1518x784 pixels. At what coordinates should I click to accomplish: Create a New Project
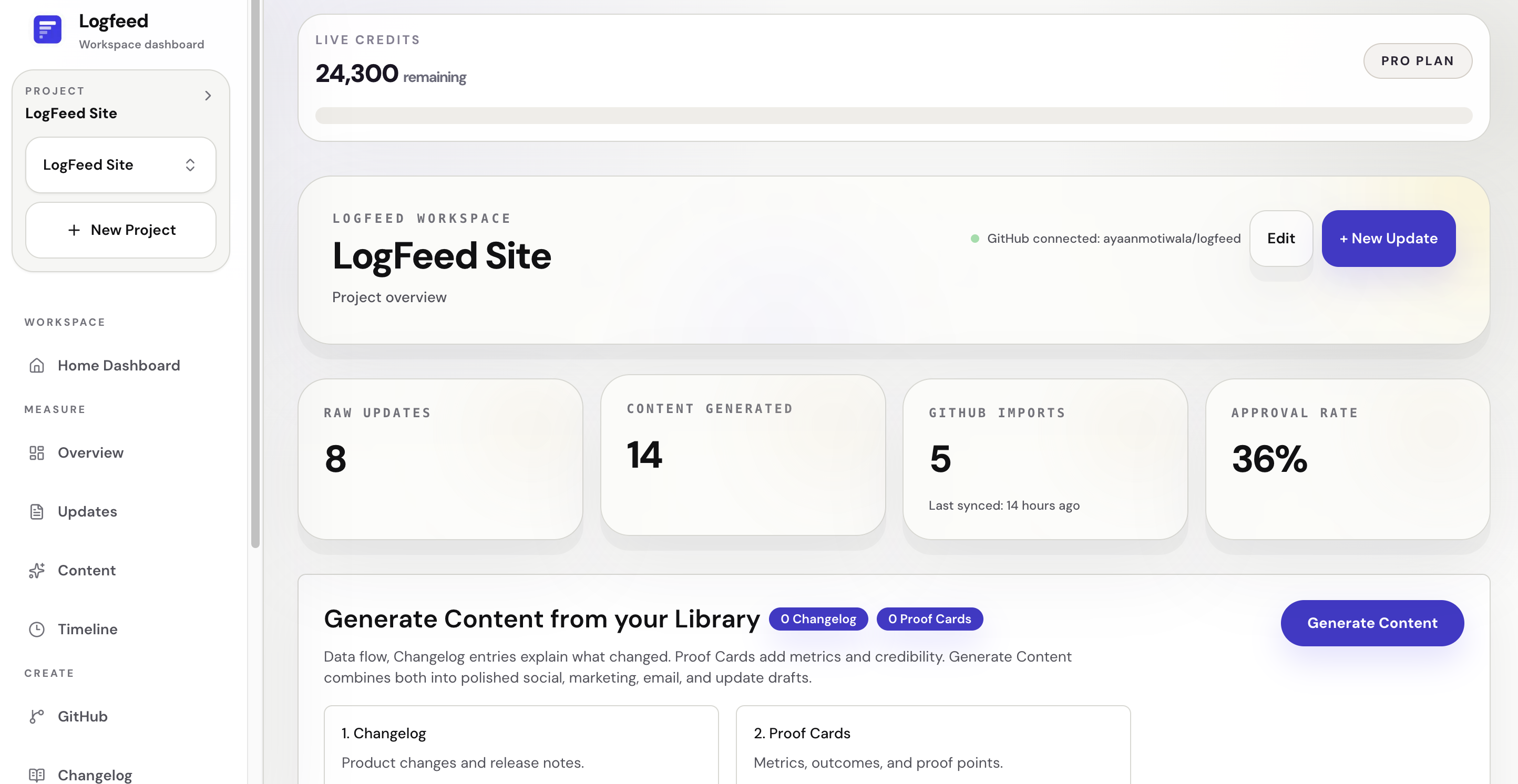(121, 230)
